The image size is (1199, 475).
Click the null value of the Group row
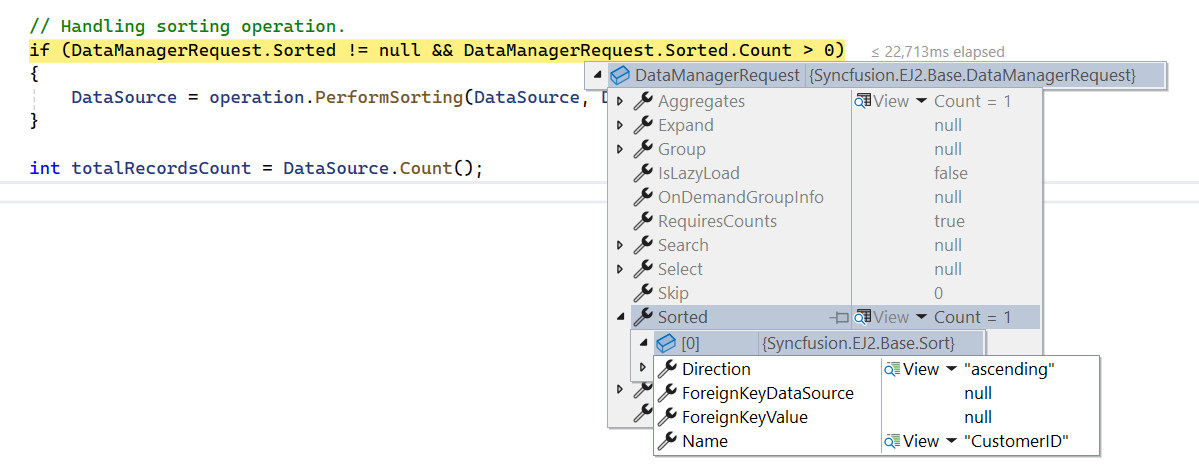pyautogui.click(x=948, y=149)
